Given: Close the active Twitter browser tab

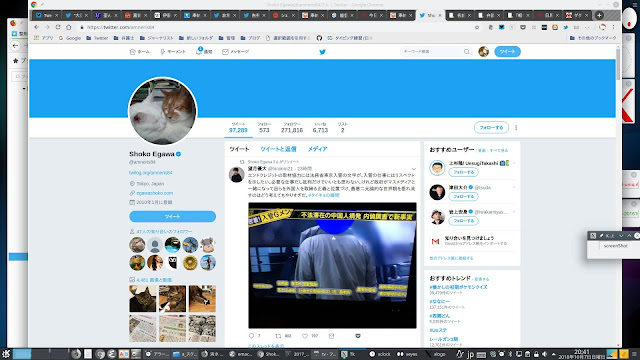Looking at the screenshot, I should pyautogui.click(x=440, y=16).
